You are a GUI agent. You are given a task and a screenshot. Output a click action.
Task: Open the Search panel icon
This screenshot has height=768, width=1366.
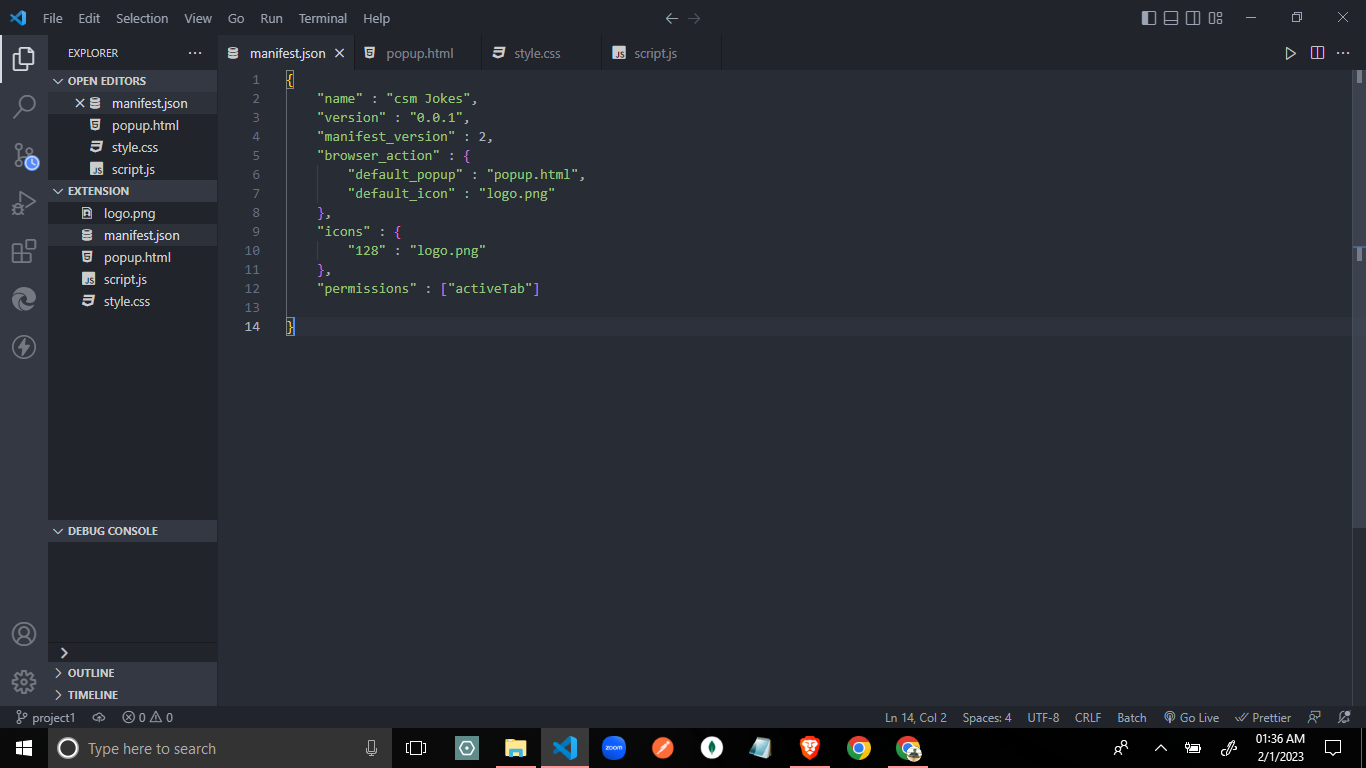coord(24,106)
